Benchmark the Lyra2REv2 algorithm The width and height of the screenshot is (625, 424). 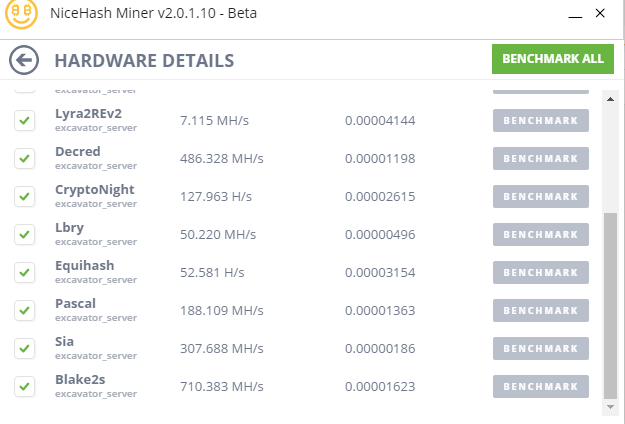click(541, 120)
